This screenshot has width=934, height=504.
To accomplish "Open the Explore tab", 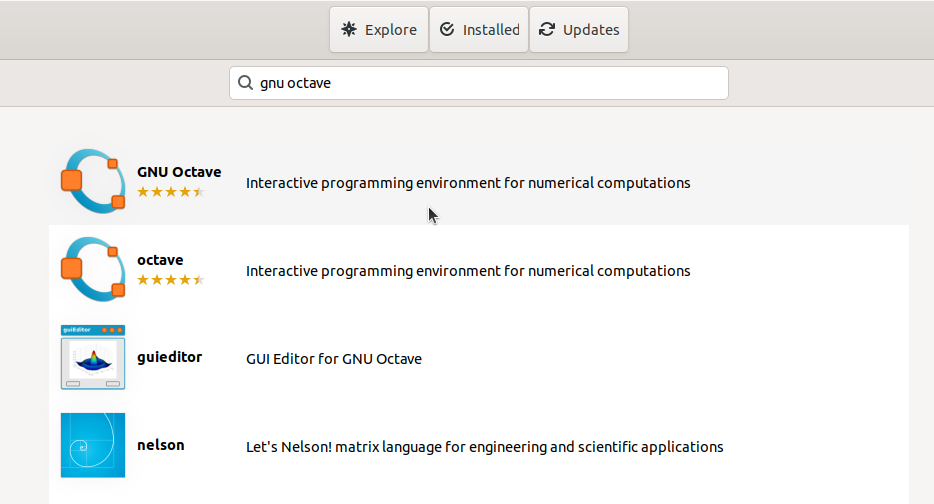I will pos(379,30).
